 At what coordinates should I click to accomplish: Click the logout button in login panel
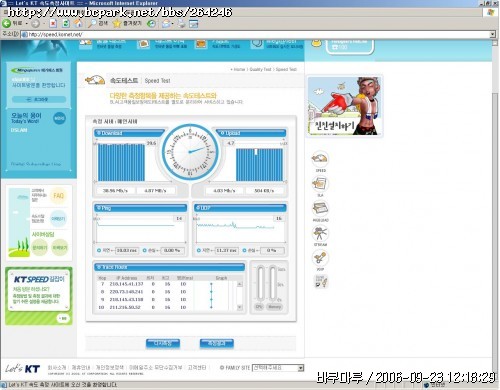[39, 99]
